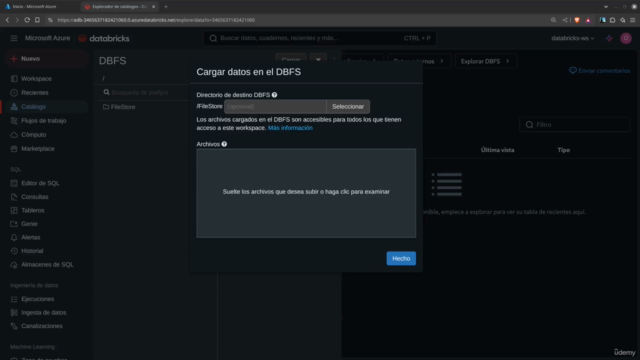This screenshot has height=360, width=640.
Task: Click the Tipo column header
Action: 564,150
